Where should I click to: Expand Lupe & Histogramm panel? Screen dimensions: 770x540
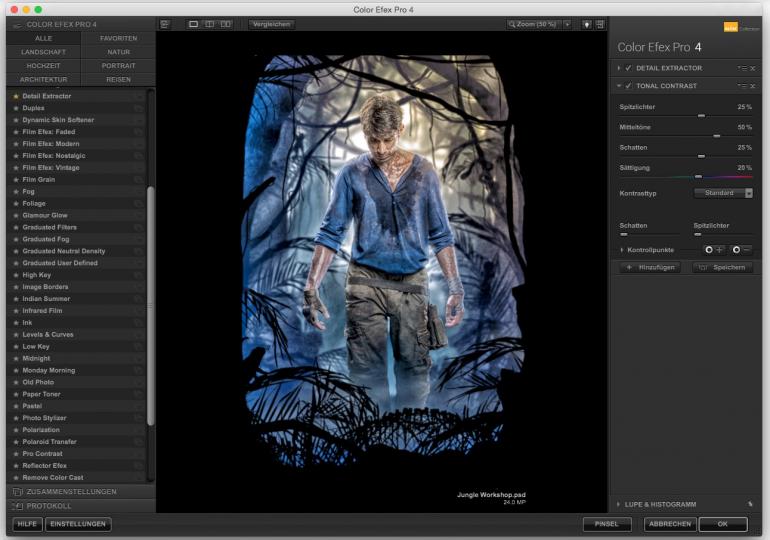pyautogui.click(x=619, y=504)
